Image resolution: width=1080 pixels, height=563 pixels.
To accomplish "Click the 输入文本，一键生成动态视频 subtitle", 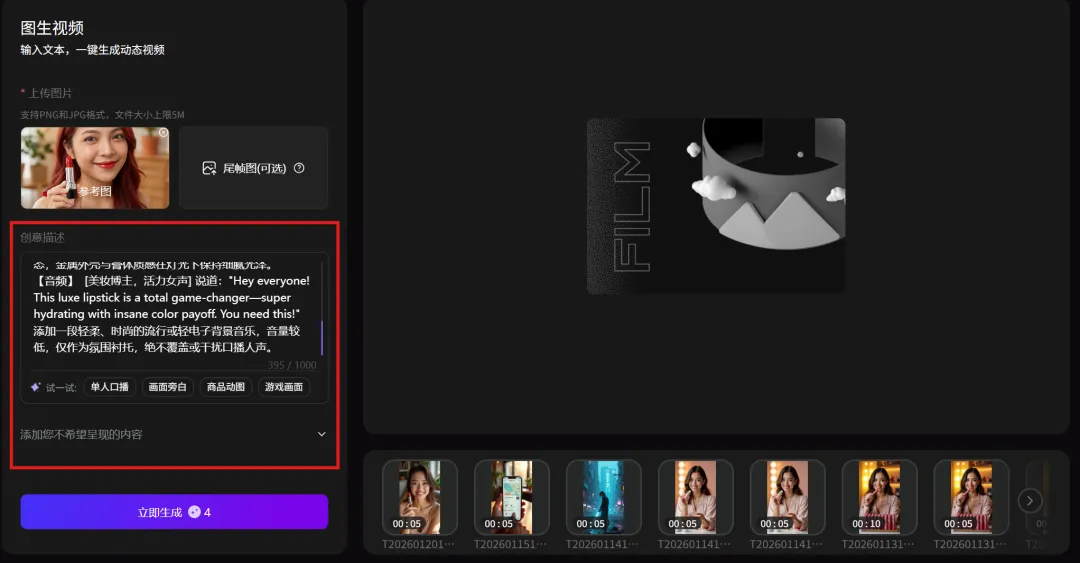I will [92, 50].
